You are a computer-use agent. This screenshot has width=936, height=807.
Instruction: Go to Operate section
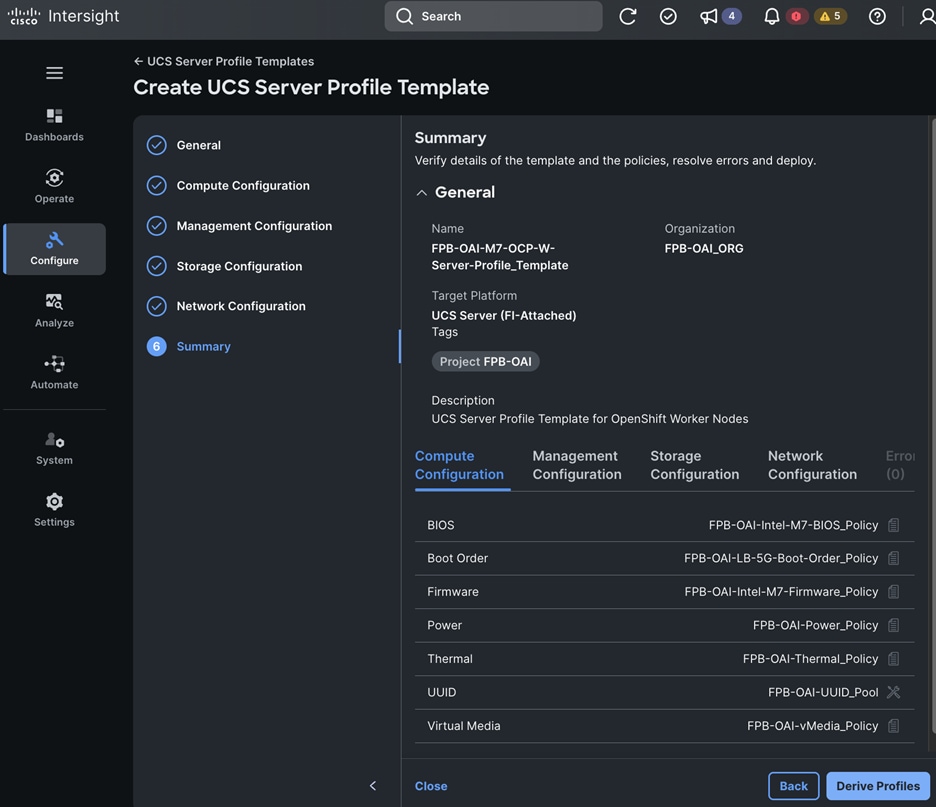[54, 187]
